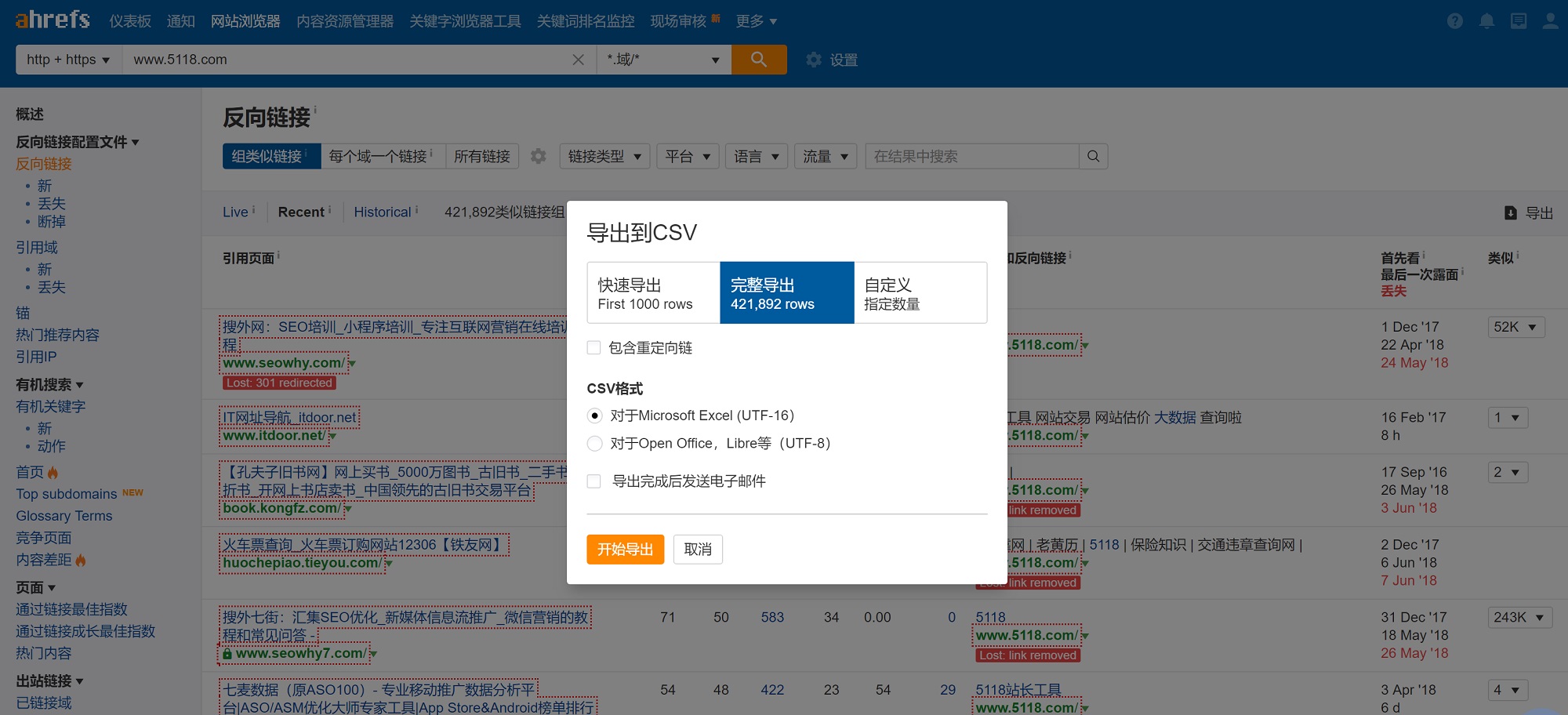The height and width of the screenshot is (715, 1568).
Task: Check the 包含重定向链 checkbox
Action: (x=594, y=347)
